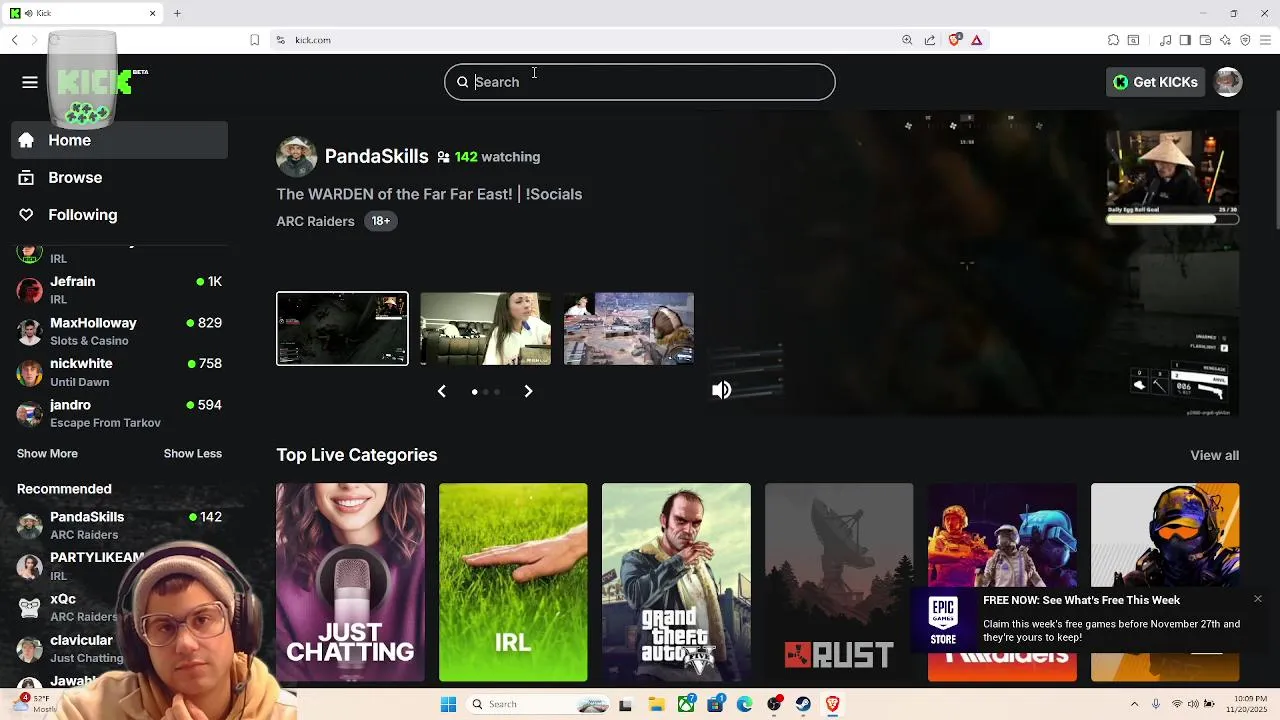The width and height of the screenshot is (1280, 720).
Task: Click the share page icon
Action: pyautogui.click(x=930, y=40)
